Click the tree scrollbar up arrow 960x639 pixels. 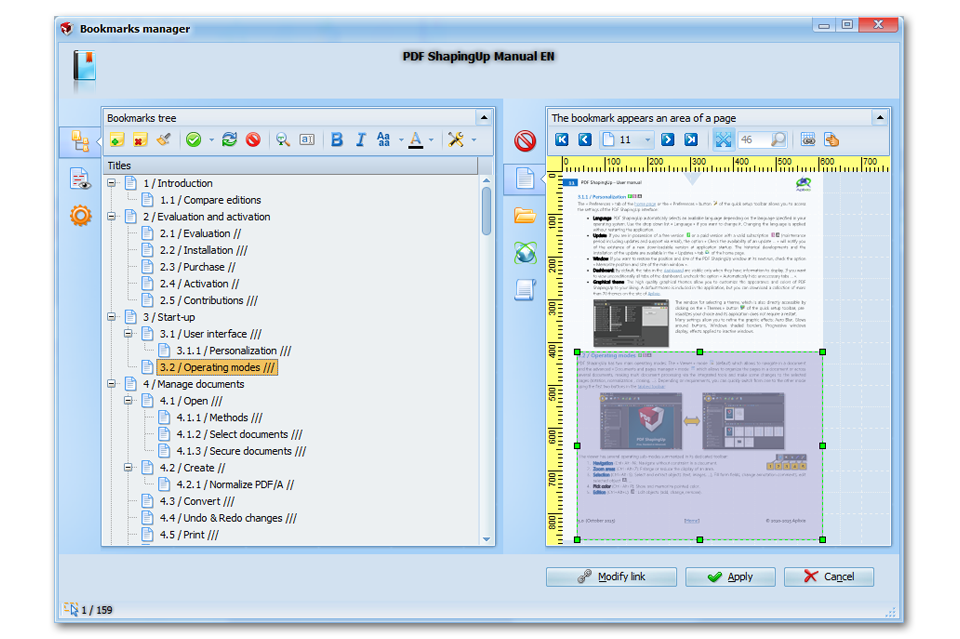[x=486, y=181]
